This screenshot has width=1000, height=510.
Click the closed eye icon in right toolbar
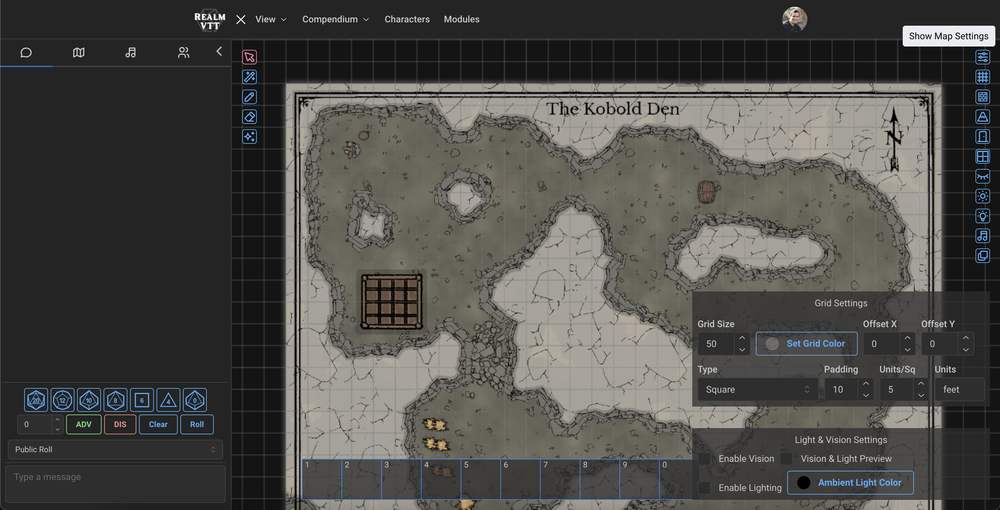click(x=983, y=177)
